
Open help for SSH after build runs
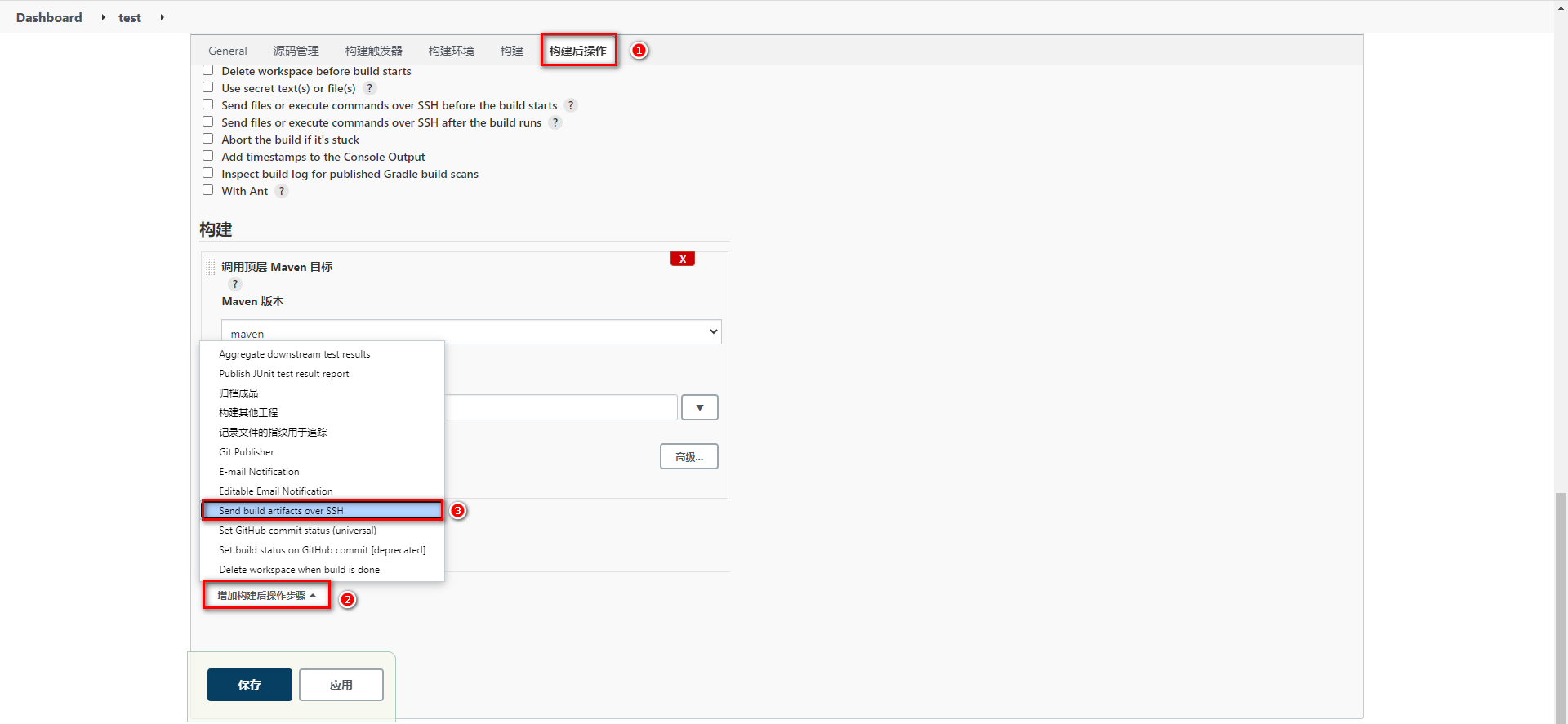coord(555,122)
